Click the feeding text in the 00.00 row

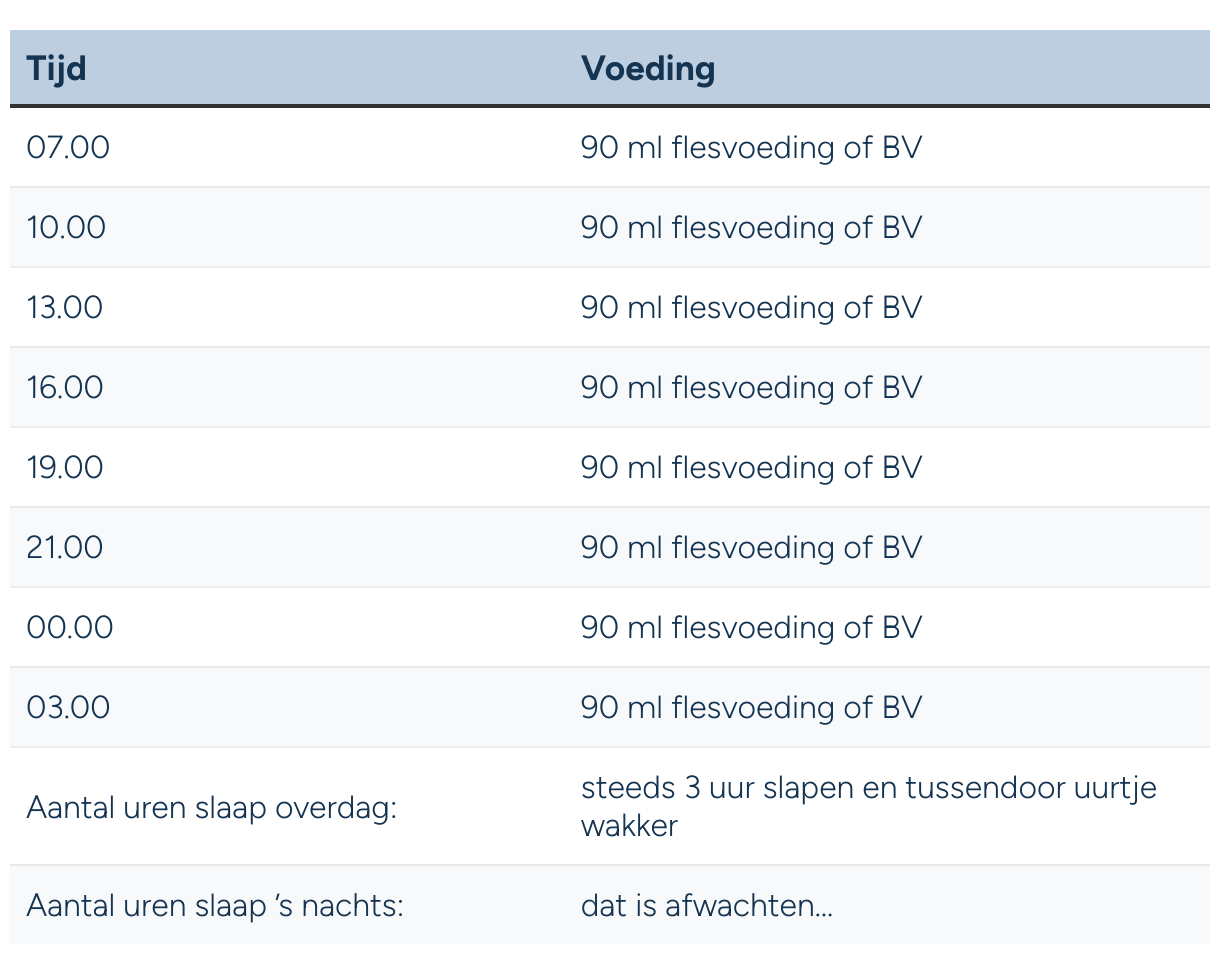[751, 627]
